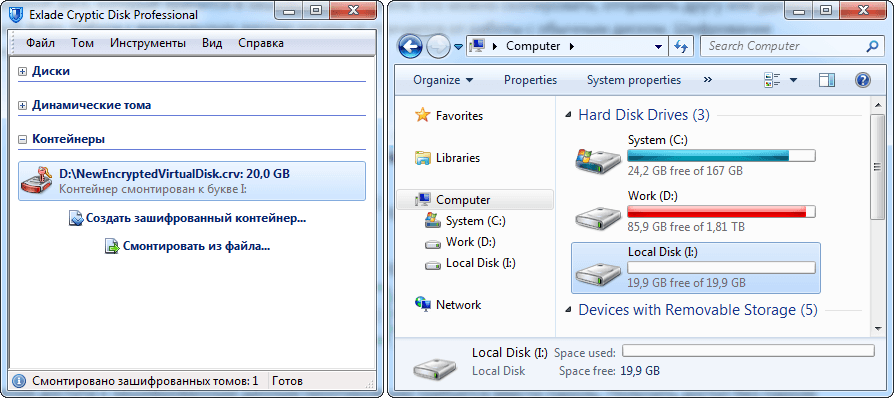Click the scrollbar down arrow in Explorer
Screen dimensions: 895x400
tap(877, 328)
